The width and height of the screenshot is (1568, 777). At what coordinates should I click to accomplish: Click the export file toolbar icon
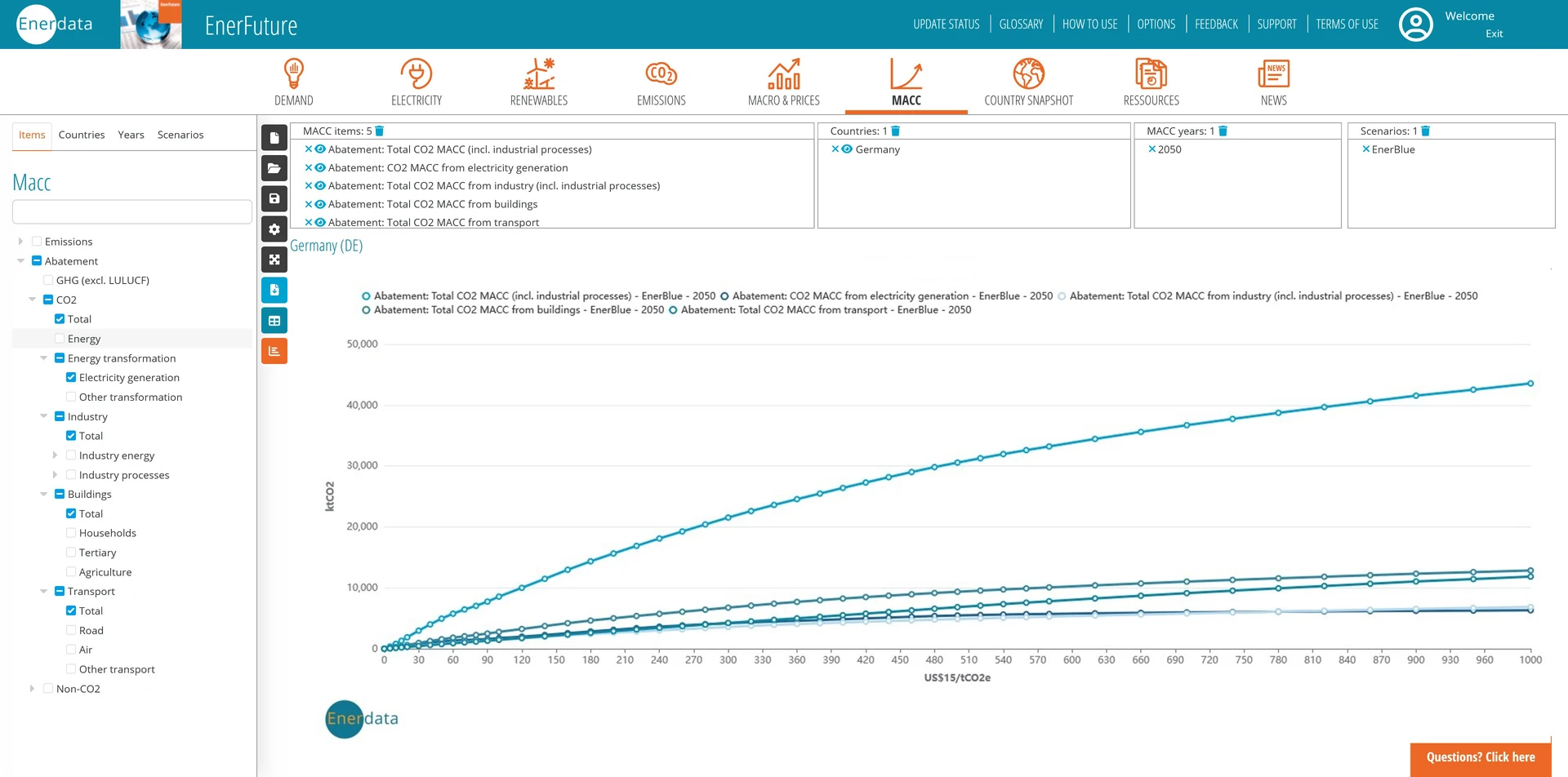click(274, 290)
